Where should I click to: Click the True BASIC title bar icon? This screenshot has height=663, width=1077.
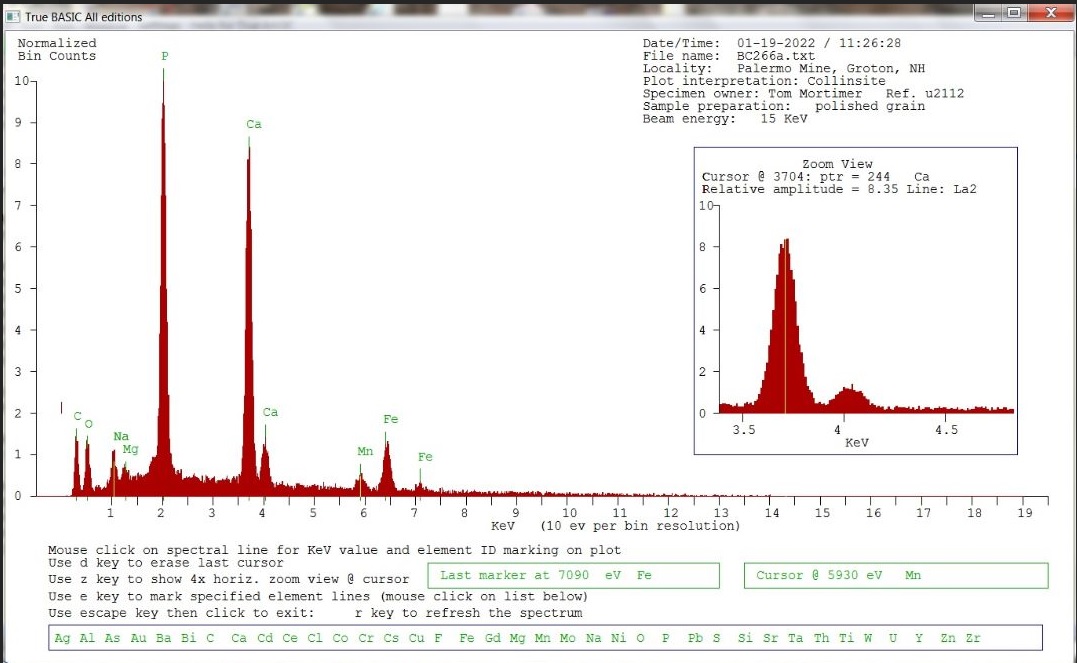pyautogui.click(x=13, y=16)
